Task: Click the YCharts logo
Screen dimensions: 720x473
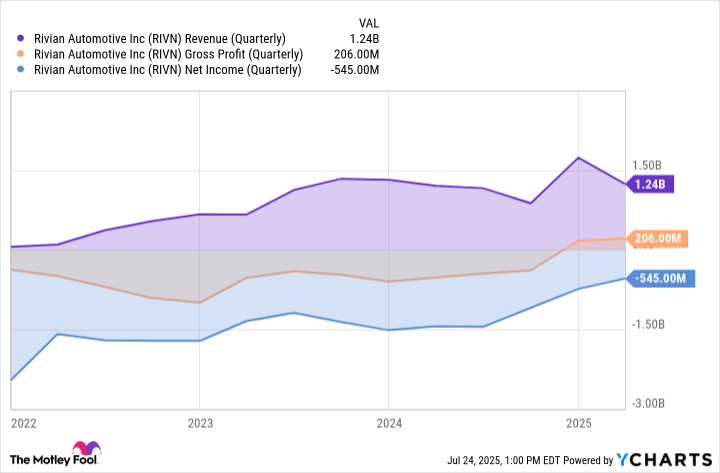Action: coord(664,460)
